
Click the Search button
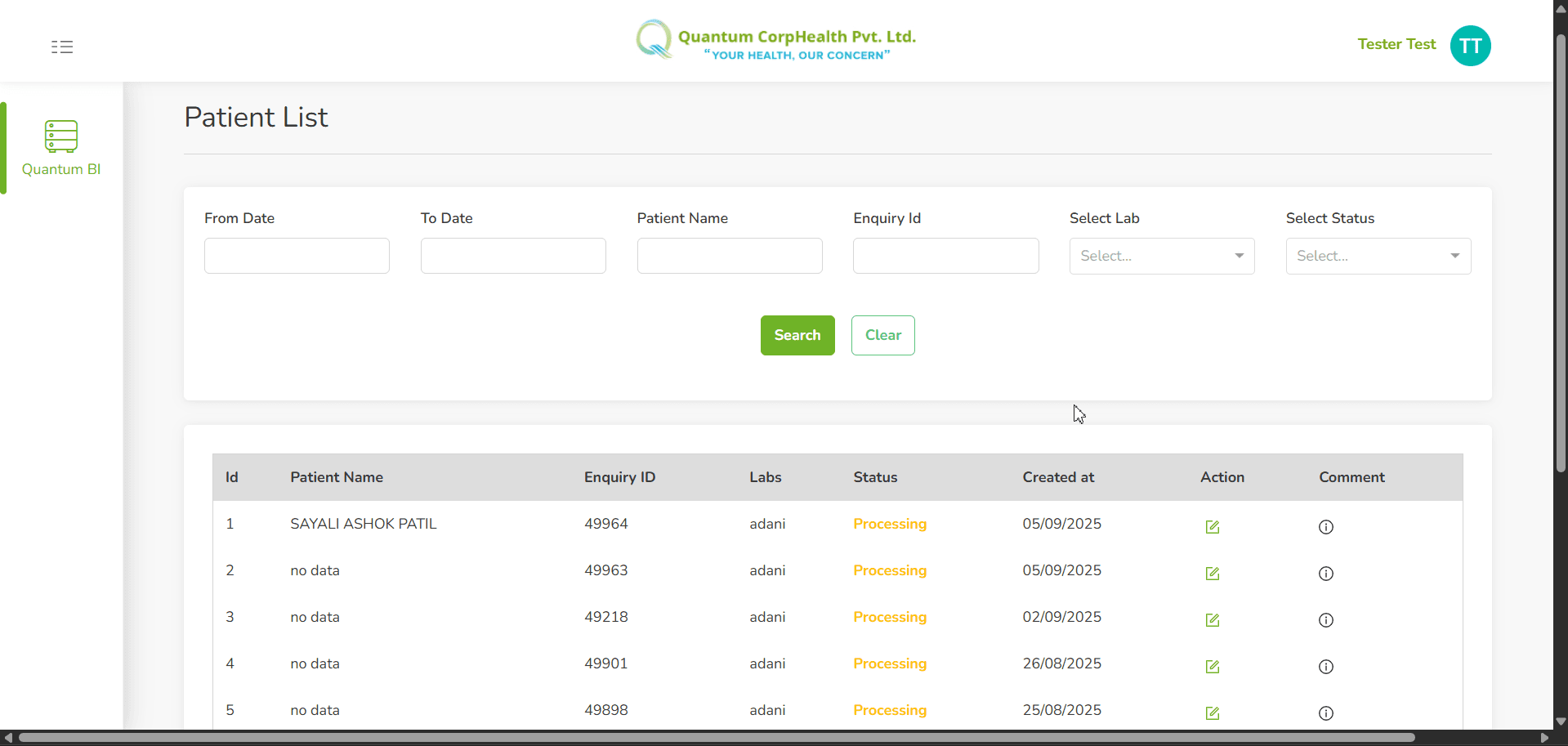click(x=797, y=335)
